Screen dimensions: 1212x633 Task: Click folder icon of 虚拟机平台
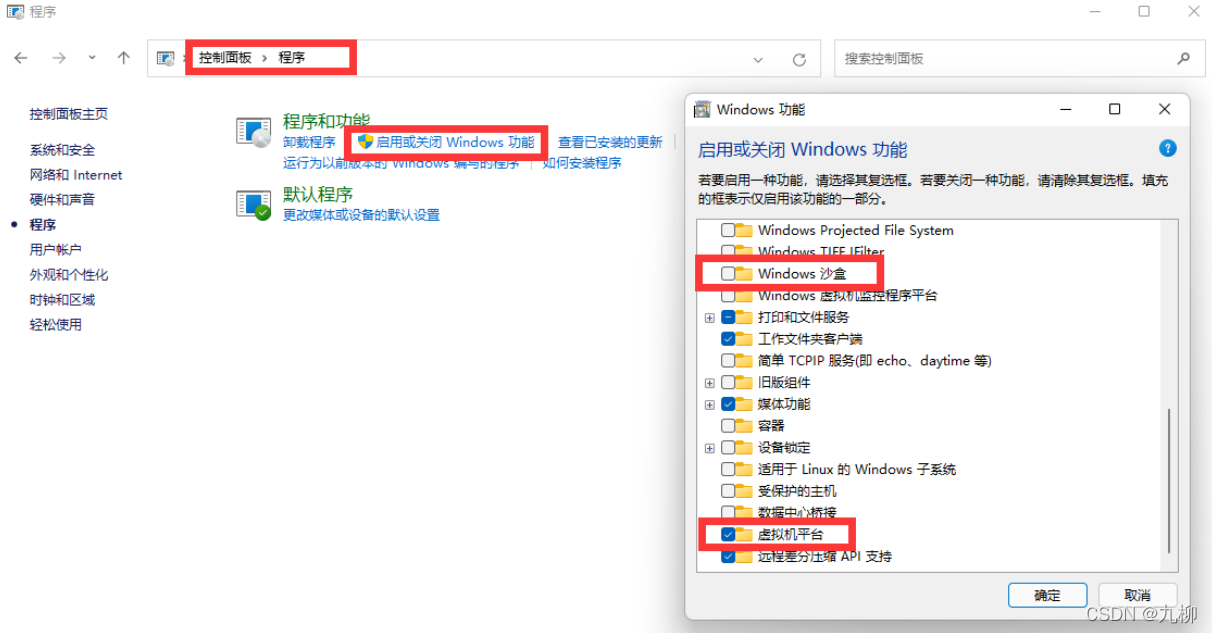coord(744,535)
